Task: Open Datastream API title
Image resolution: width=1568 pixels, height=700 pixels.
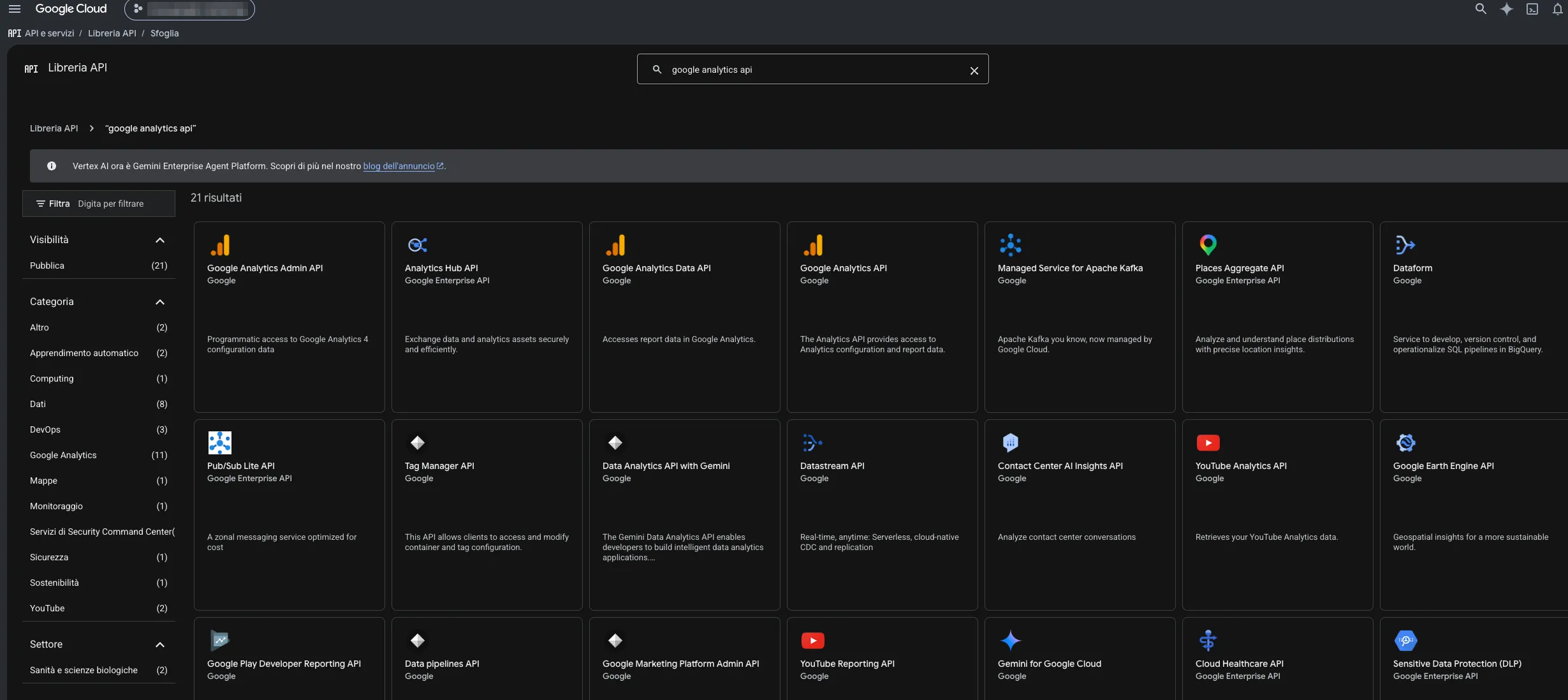Action: point(832,466)
